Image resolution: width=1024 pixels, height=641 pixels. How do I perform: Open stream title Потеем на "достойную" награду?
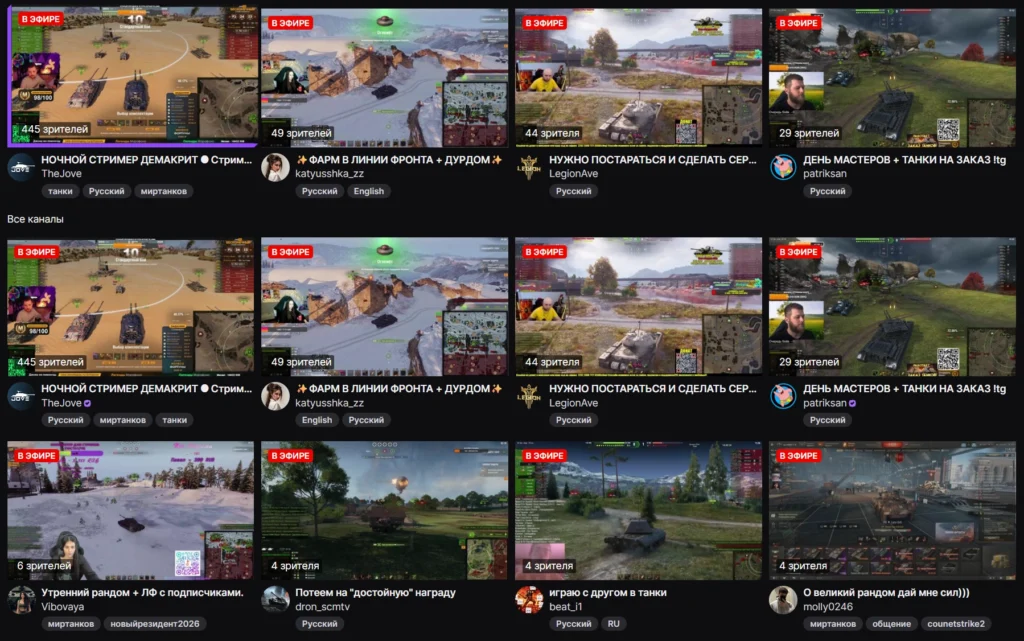pyautogui.click(x=376, y=593)
